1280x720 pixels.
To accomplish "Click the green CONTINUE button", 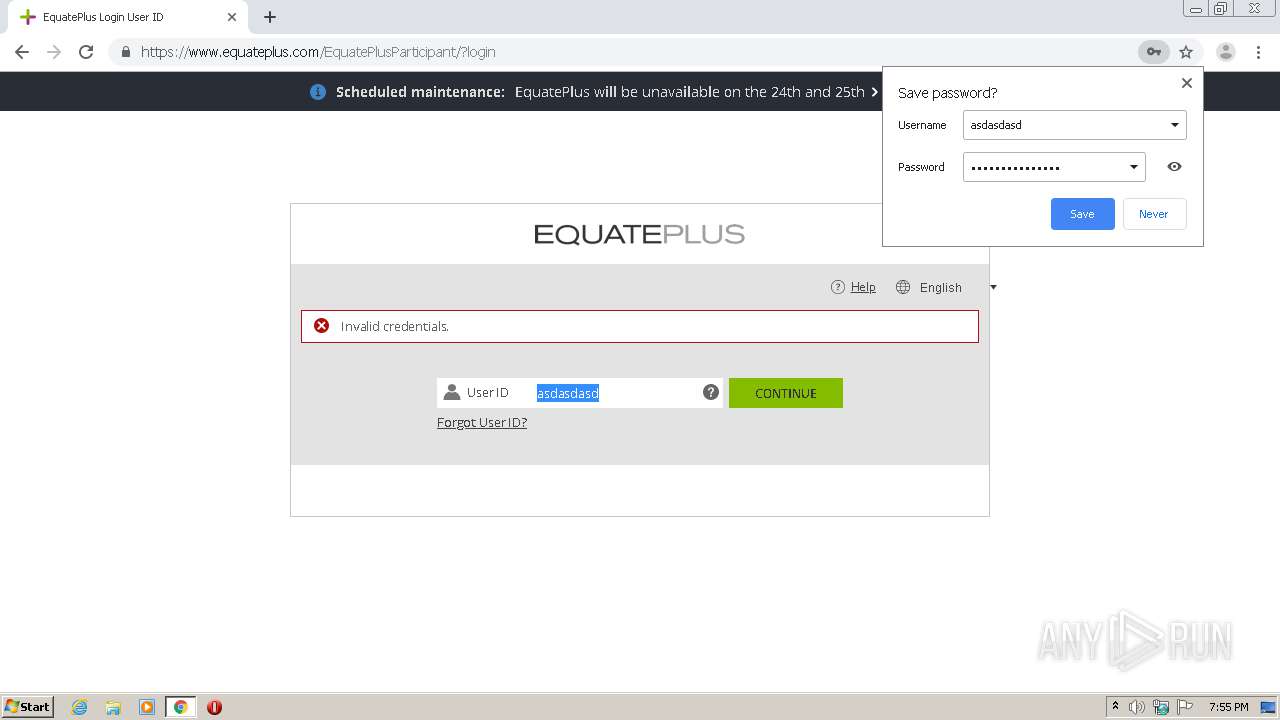I will click(786, 393).
